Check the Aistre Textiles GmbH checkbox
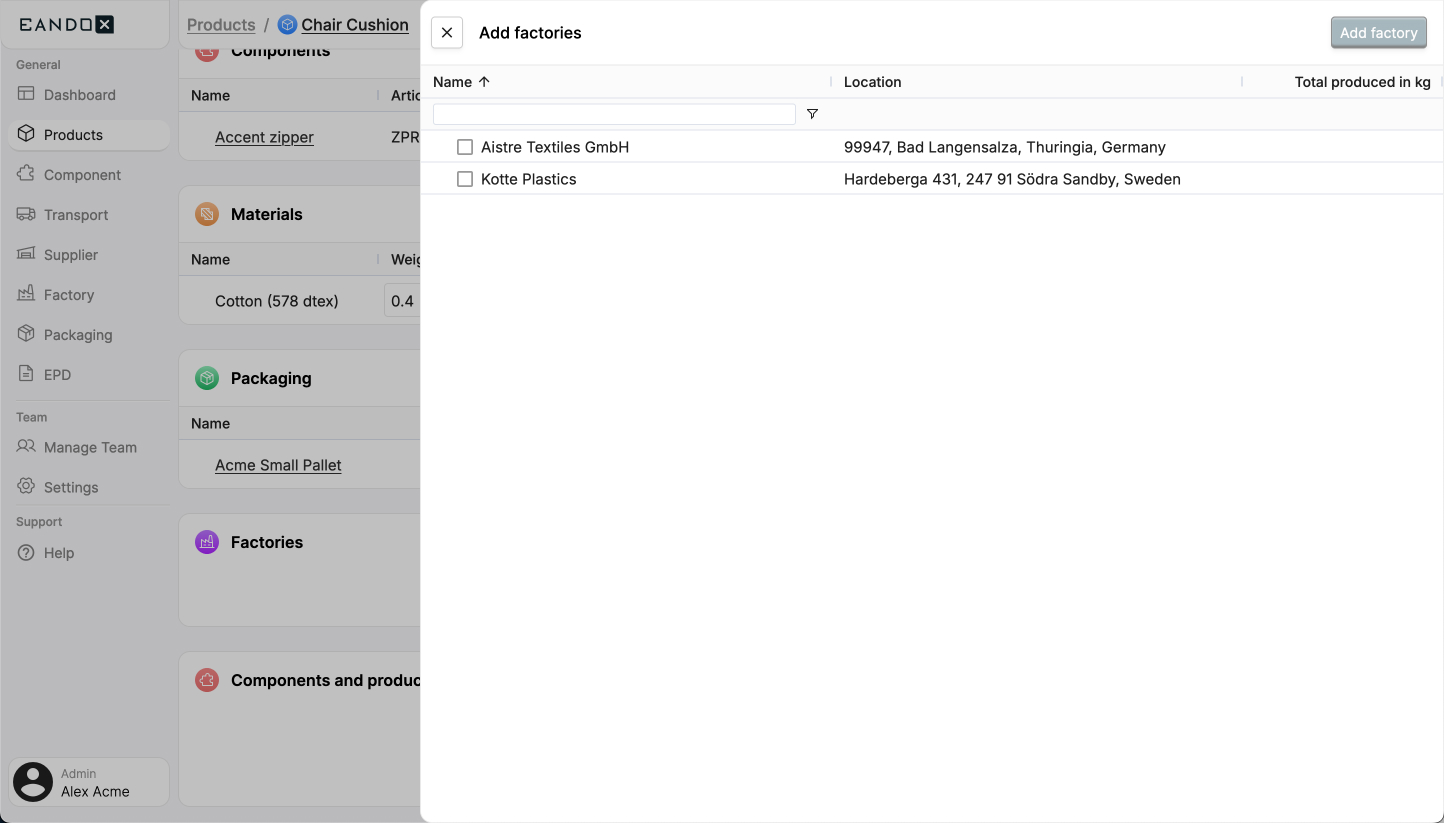 click(465, 147)
